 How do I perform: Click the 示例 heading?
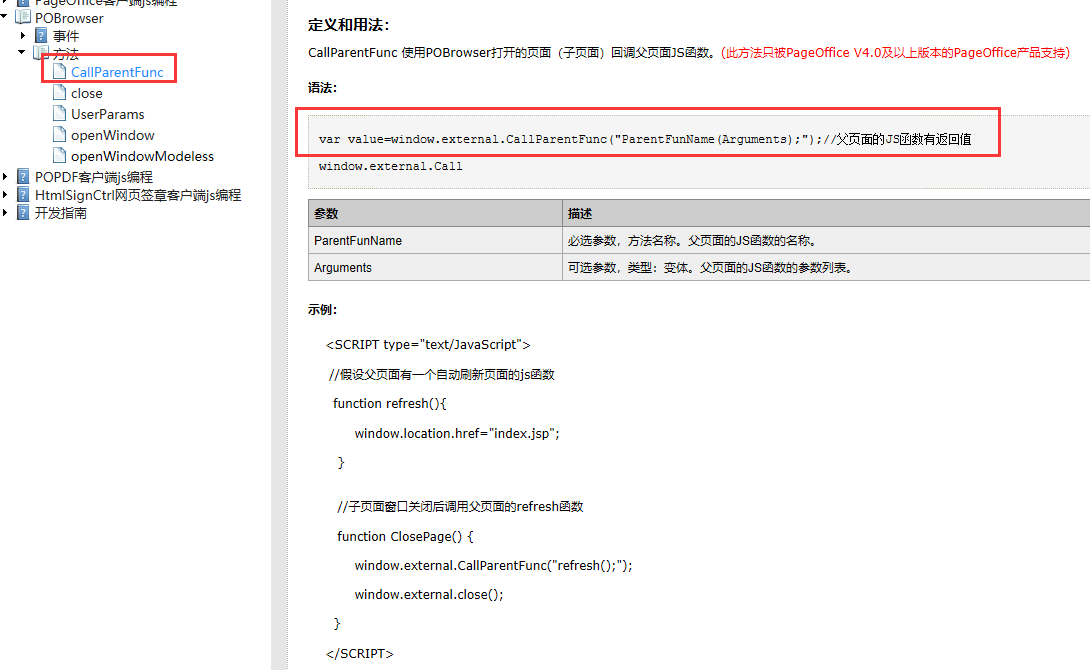pyautogui.click(x=323, y=310)
